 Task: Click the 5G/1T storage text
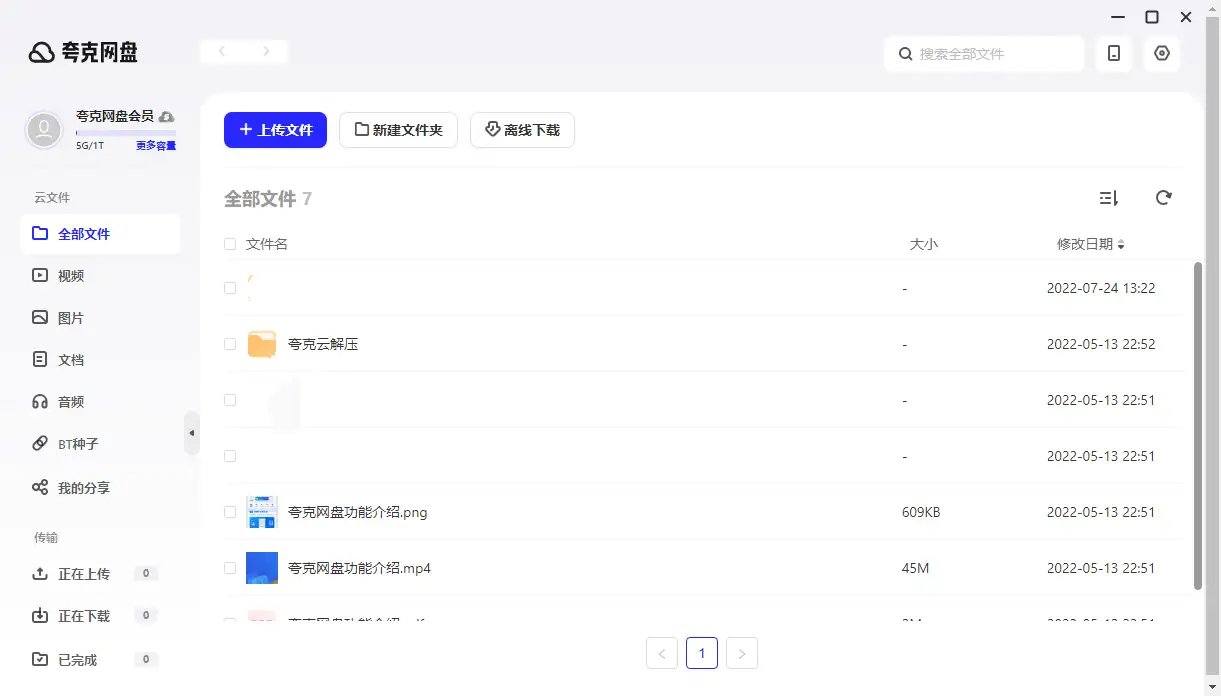(90, 146)
